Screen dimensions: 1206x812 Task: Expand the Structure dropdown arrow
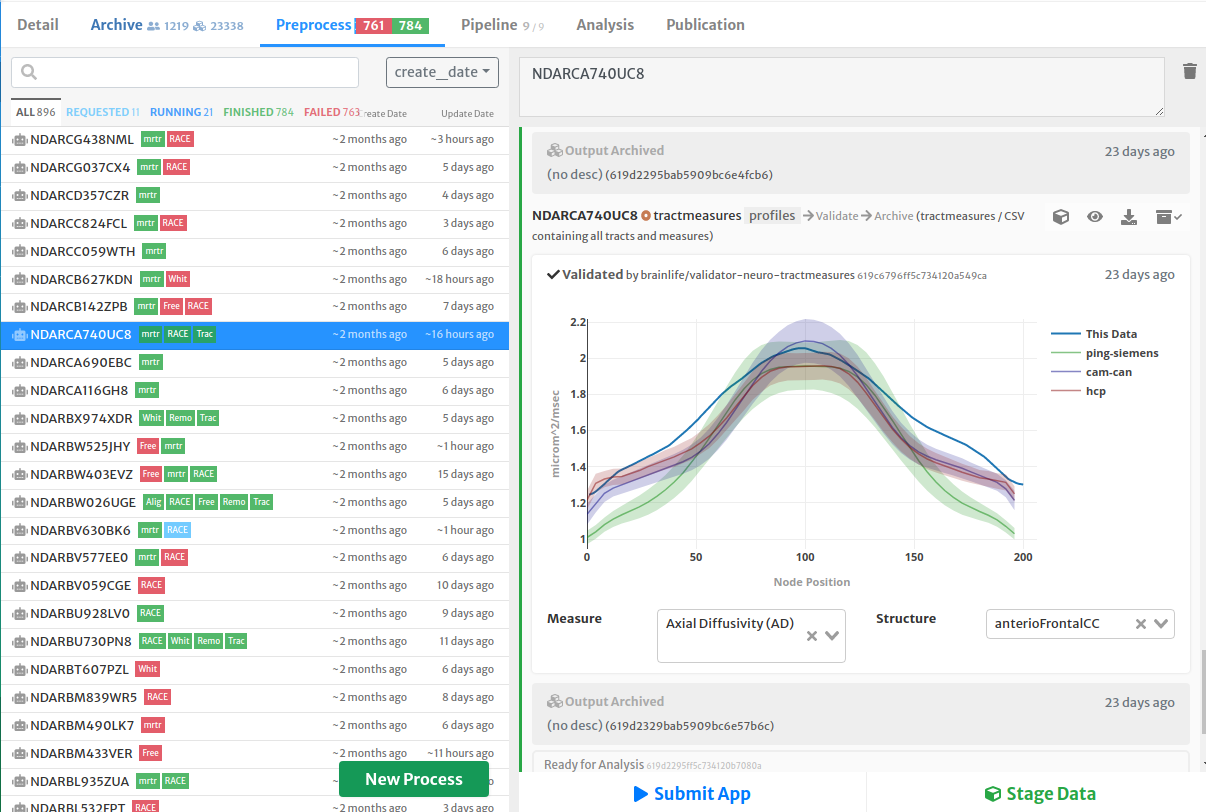click(1161, 624)
